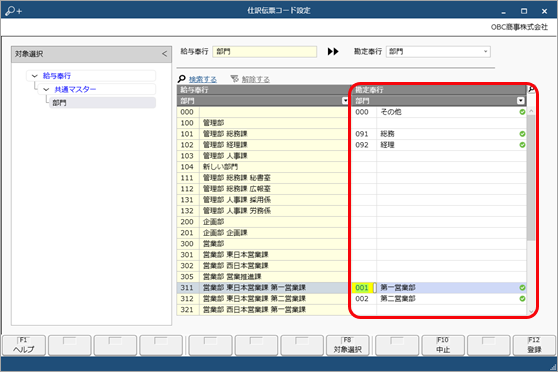558x372 pixels.
Task: Click the 000 その他 cell in 勘定奉行 column
Action: (x=439, y=112)
